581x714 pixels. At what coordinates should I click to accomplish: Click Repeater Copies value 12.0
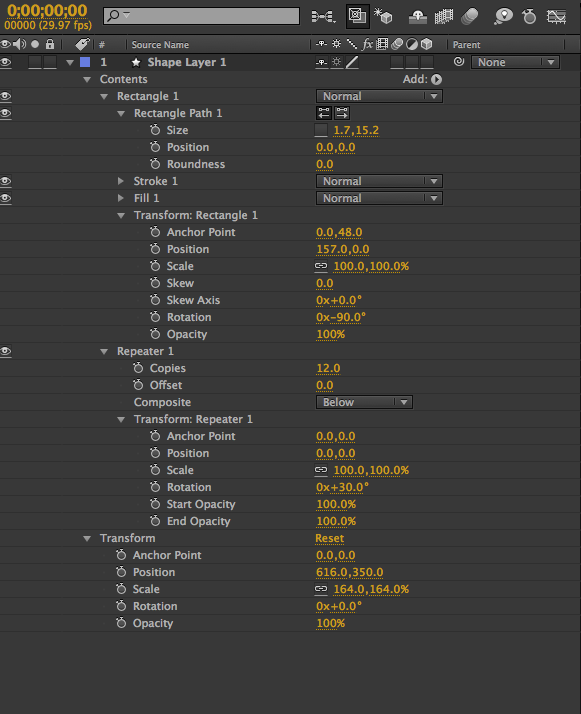328,368
